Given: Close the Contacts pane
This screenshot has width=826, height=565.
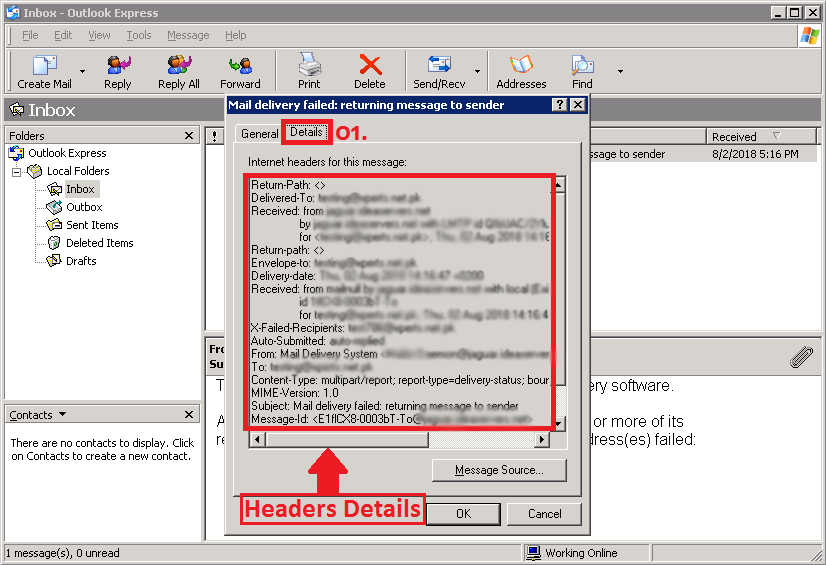Looking at the screenshot, I should coord(189,414).
